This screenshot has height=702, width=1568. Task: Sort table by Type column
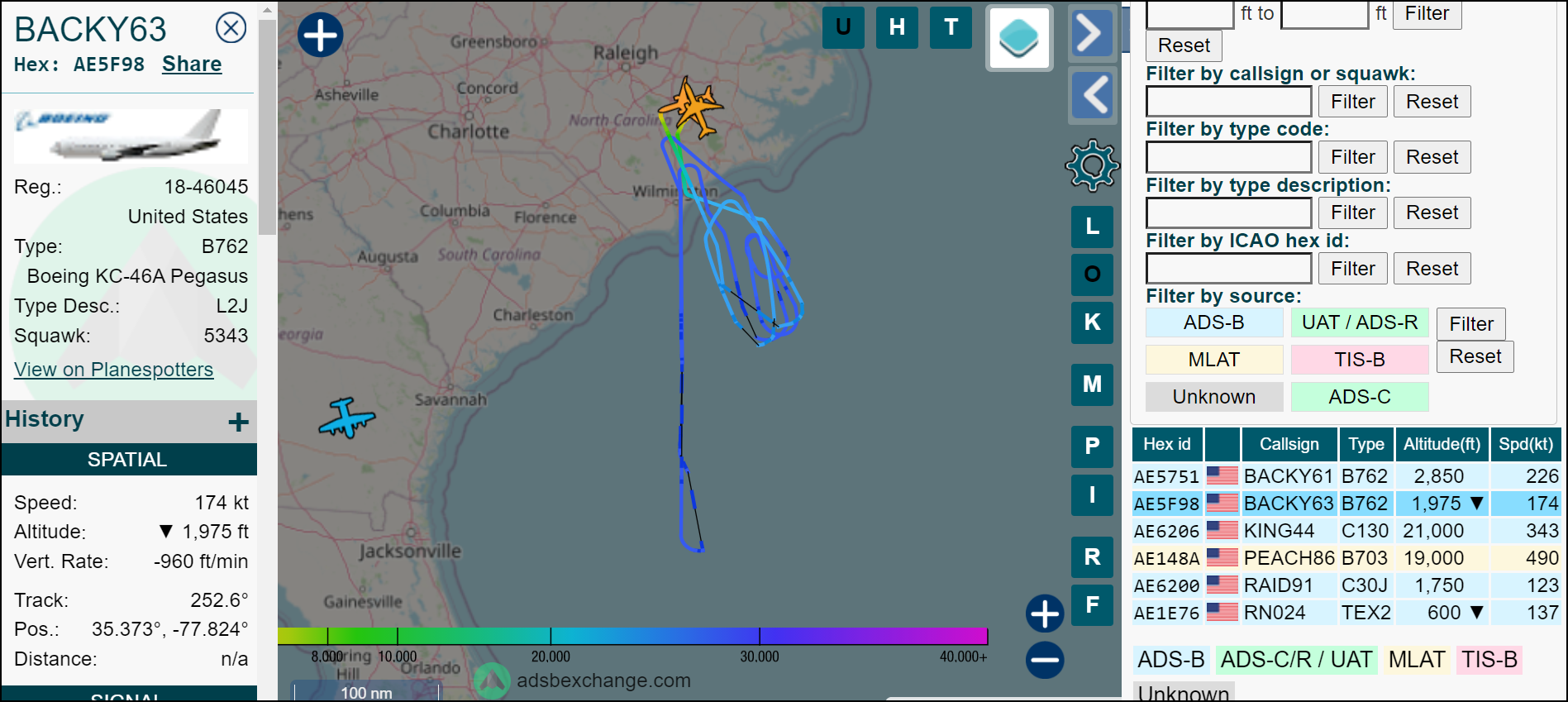[x=1366, y=445]
